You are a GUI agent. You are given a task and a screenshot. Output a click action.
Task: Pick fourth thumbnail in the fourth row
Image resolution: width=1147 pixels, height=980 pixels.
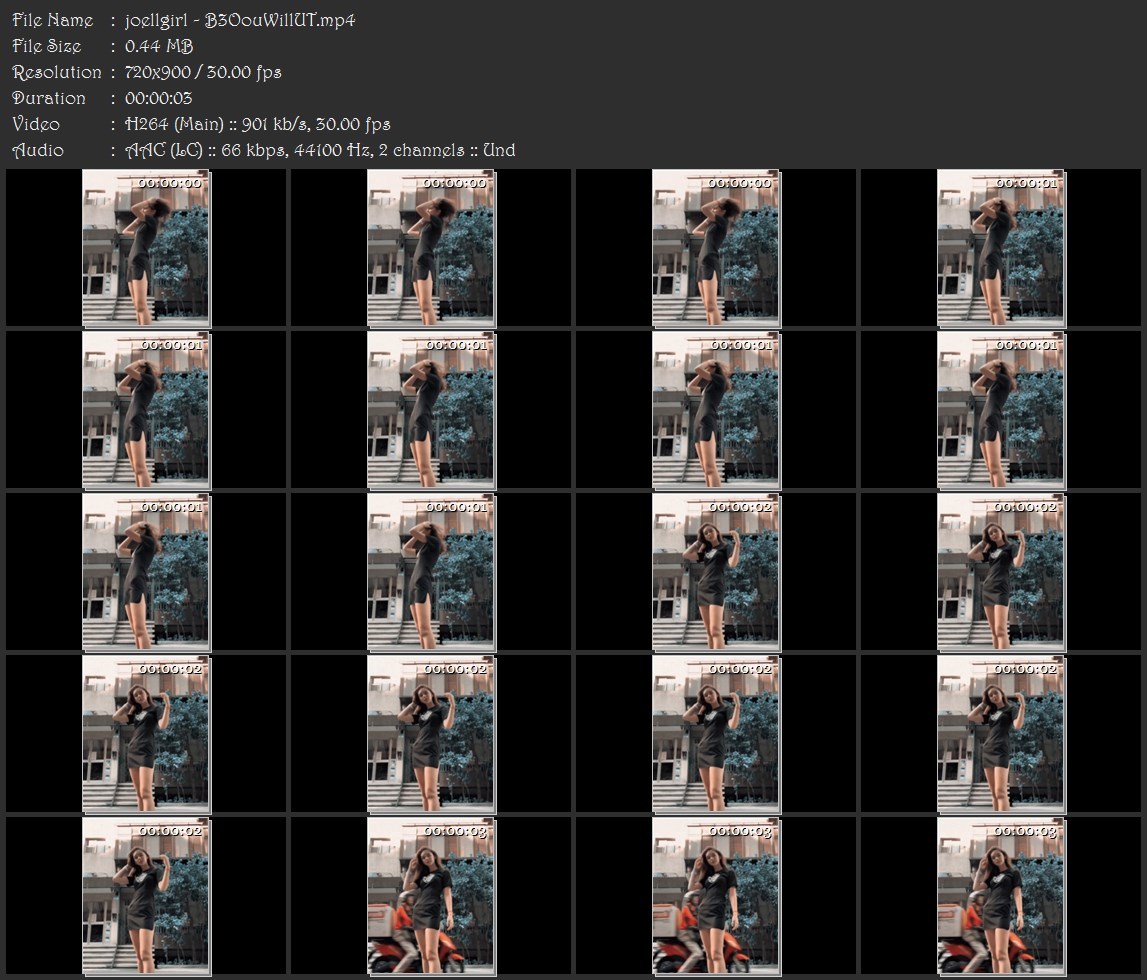(1001, 734)
